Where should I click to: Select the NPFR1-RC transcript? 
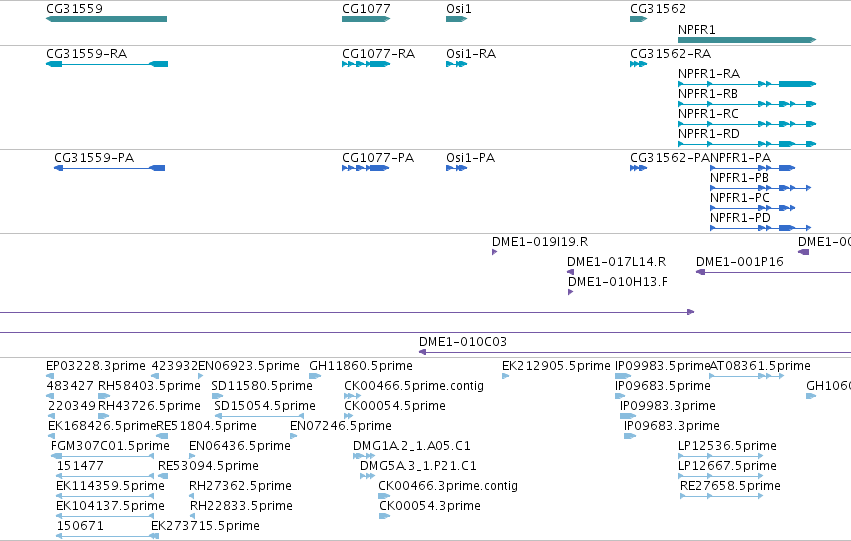point(747,124)
